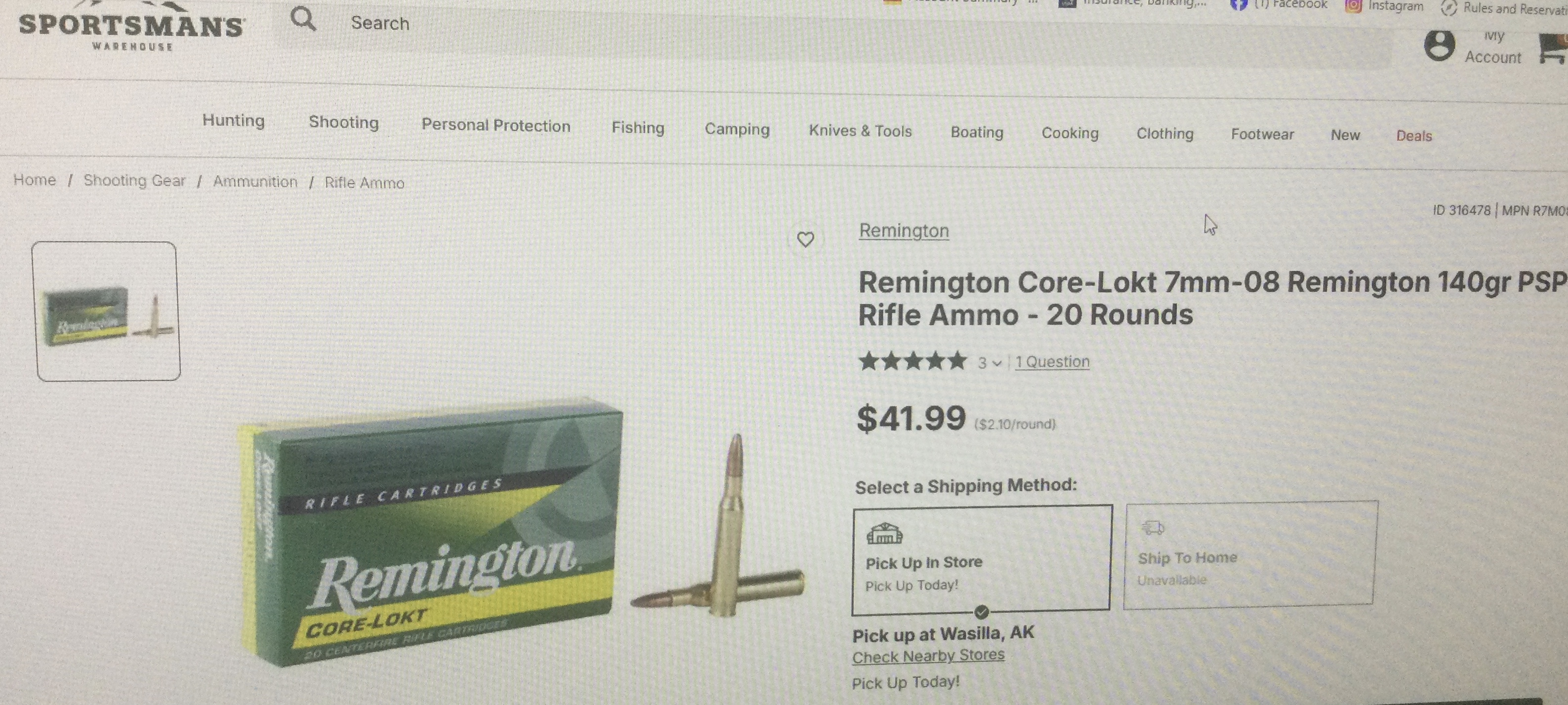This screenshot has width=1568, height=705.
Task: Select the Remington ammo box thumbnail
Action: [107, 311]
